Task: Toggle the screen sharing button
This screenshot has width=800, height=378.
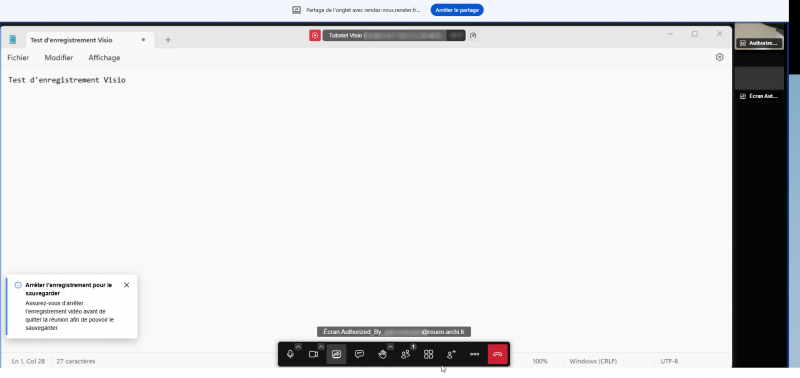Action: click(336, 354)
